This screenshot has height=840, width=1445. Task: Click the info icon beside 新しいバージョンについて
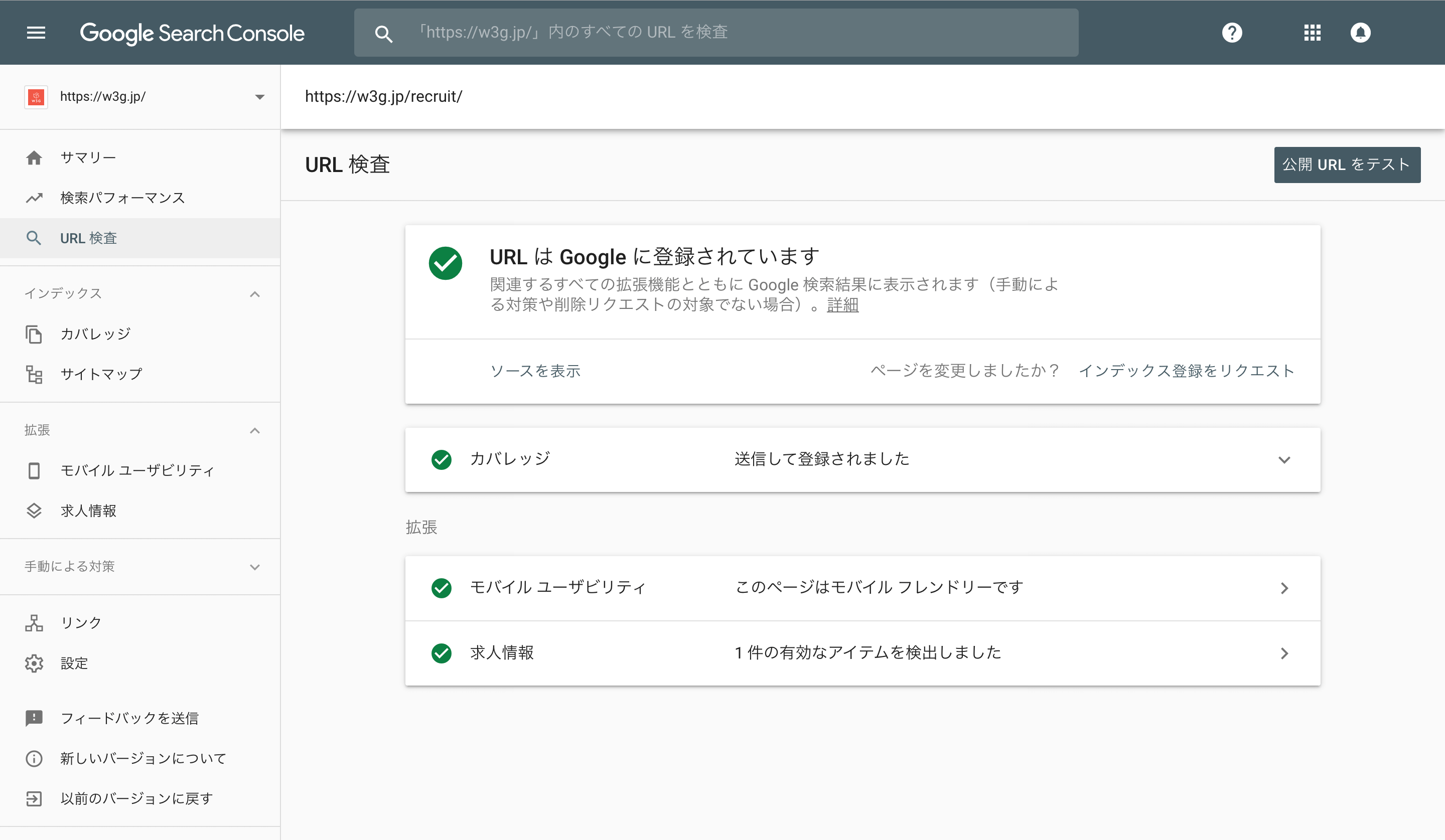[34, 758]
